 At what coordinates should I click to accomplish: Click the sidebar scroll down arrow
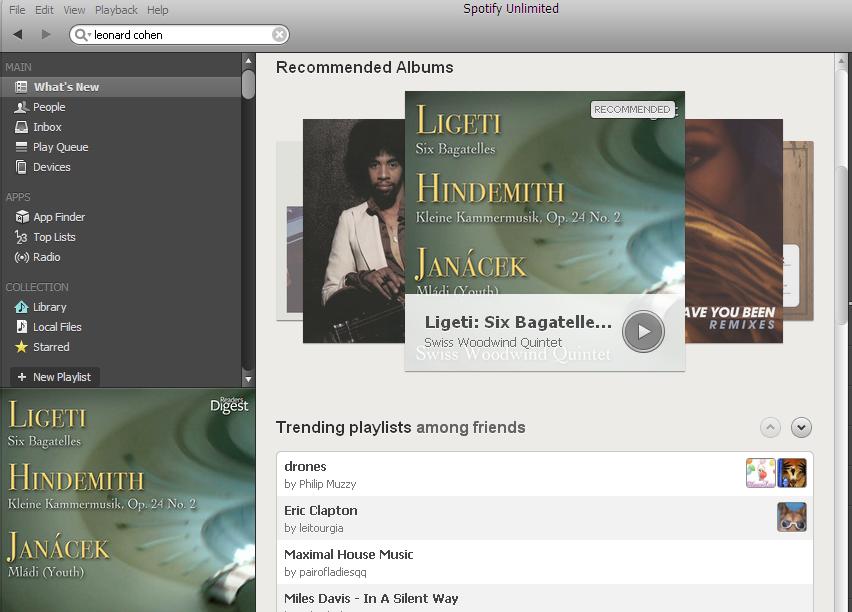point(248,379)
